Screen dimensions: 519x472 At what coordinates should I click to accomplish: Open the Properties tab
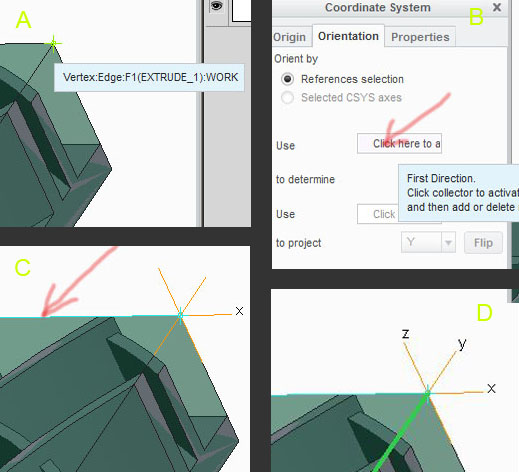tap(420, 37)
